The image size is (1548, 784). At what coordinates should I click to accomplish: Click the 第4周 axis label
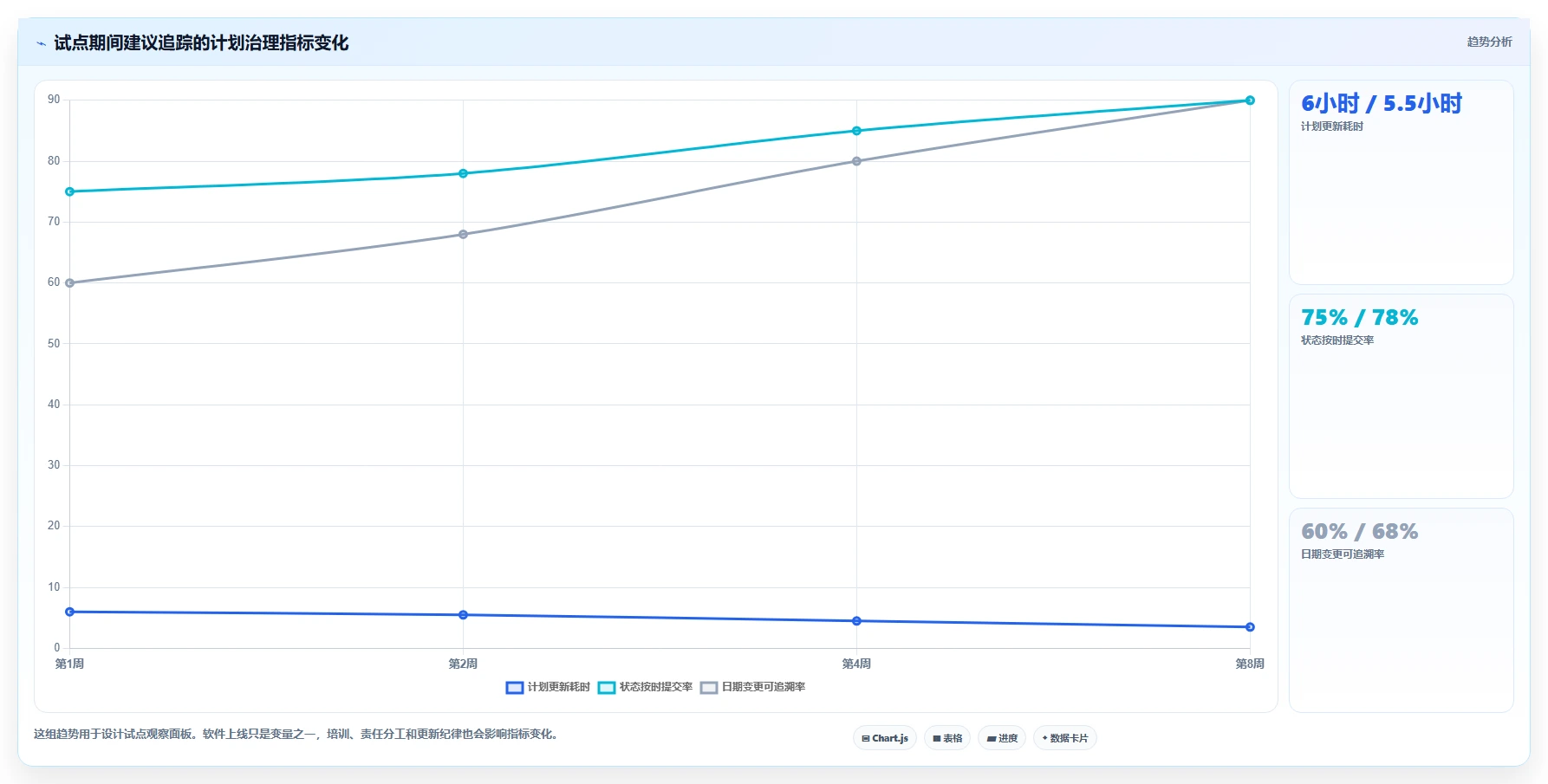[x=856, y=664]
